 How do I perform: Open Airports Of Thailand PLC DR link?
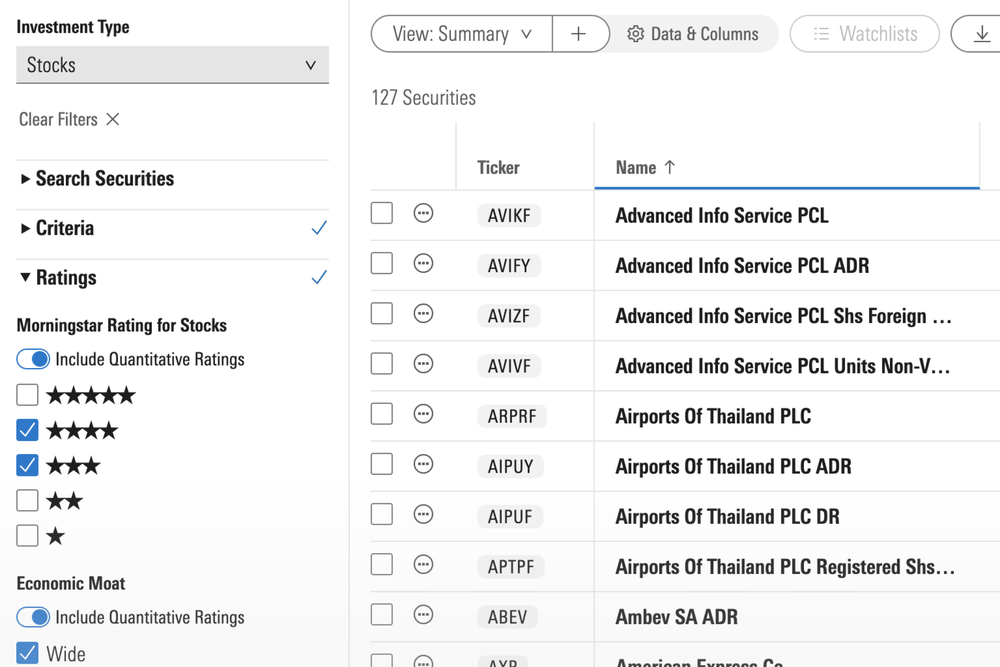[727, 516]
